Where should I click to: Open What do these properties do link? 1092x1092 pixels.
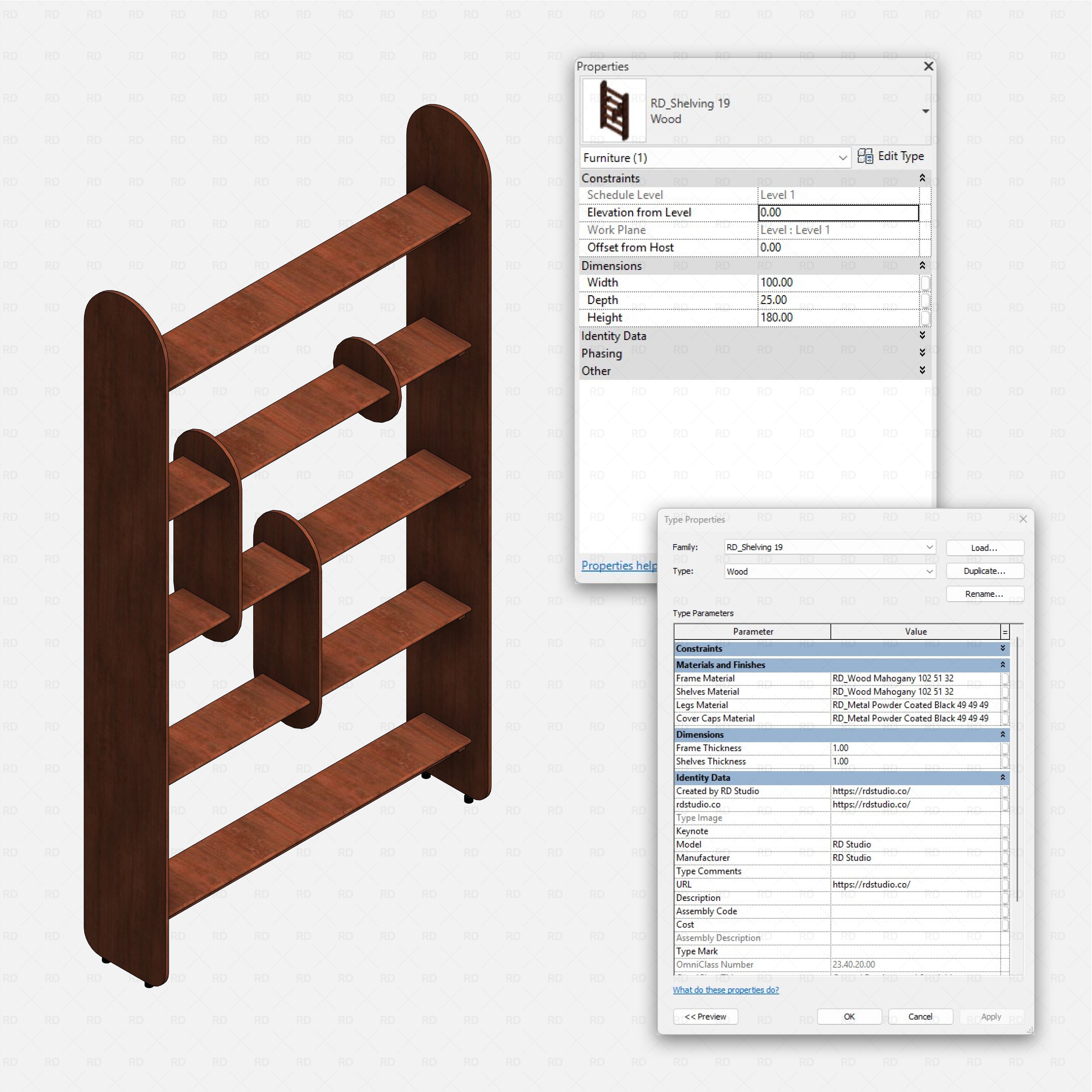point(726,990)
